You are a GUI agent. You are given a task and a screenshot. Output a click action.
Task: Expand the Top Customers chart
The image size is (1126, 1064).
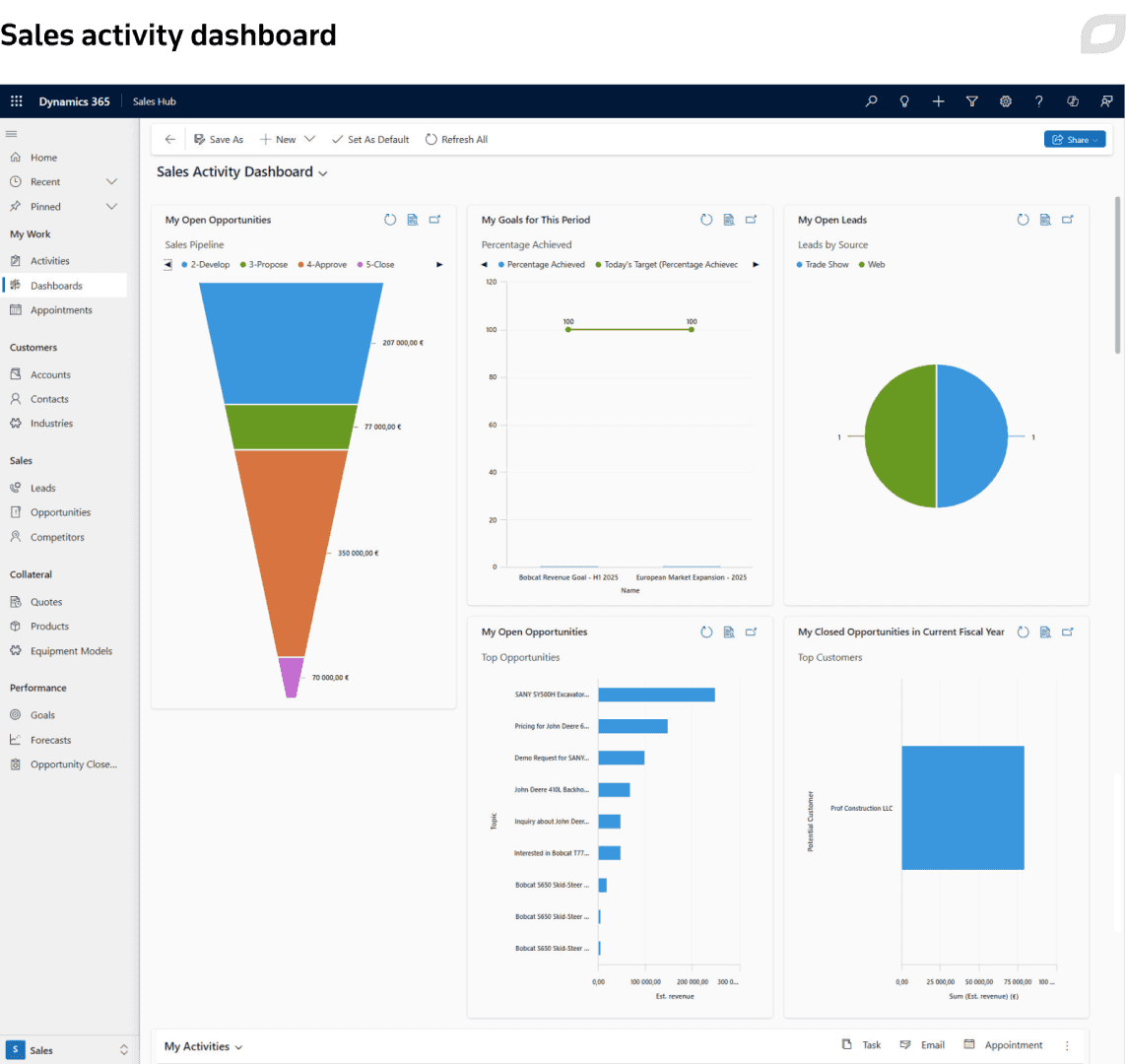coord(1068,632)
